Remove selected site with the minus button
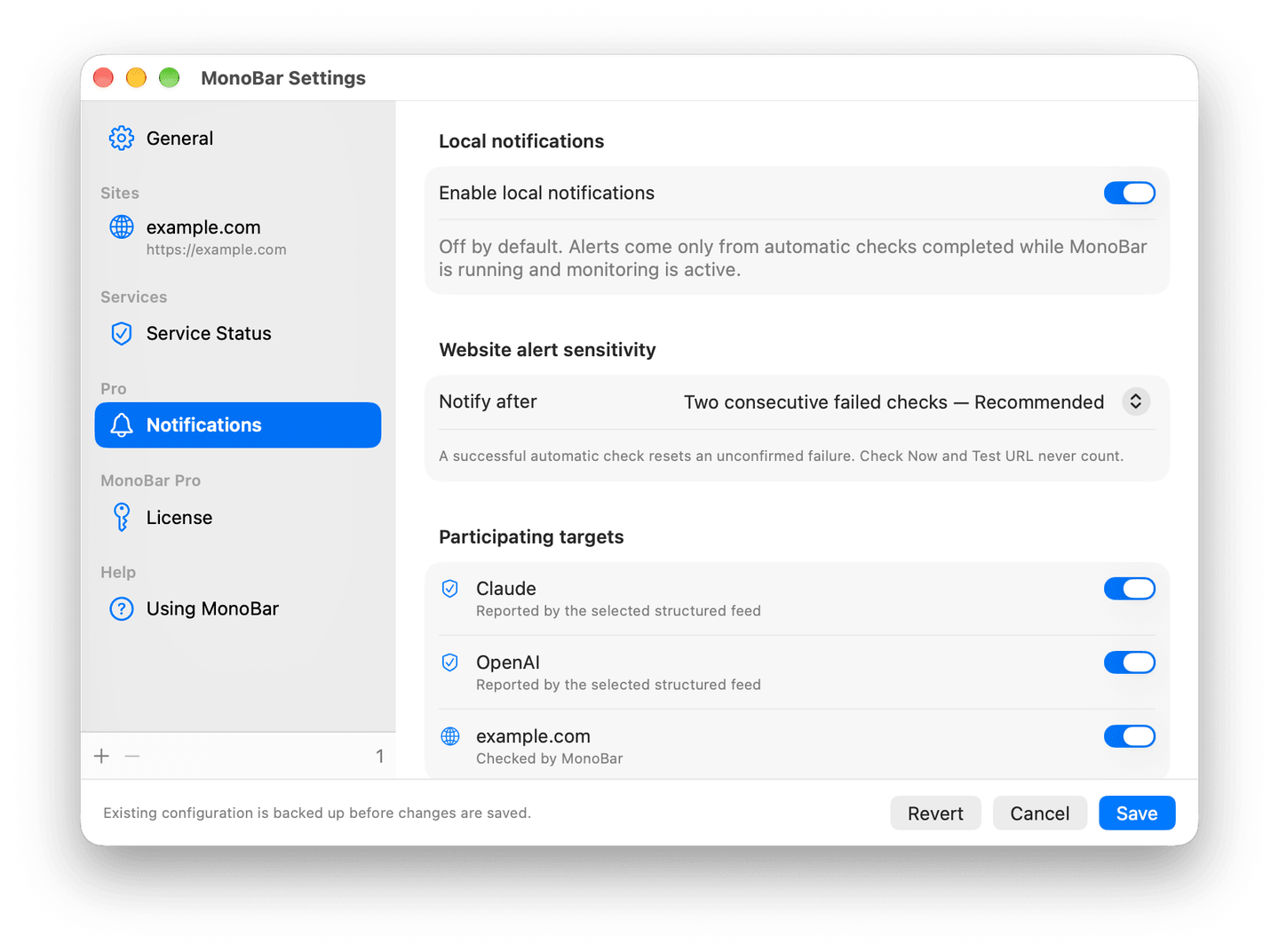This screenshot has width=1279, height=952. (x=132, y=756)
